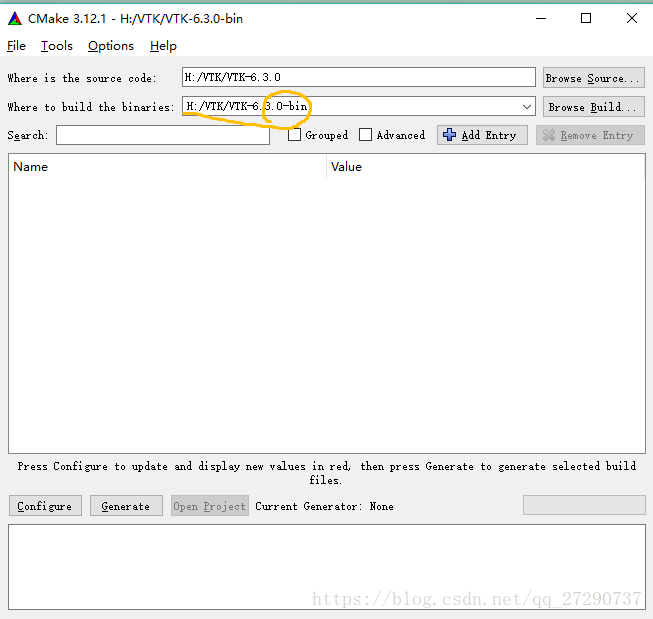Click the Remove Entry button
653x619 pixels.
[x=590, y=135]
